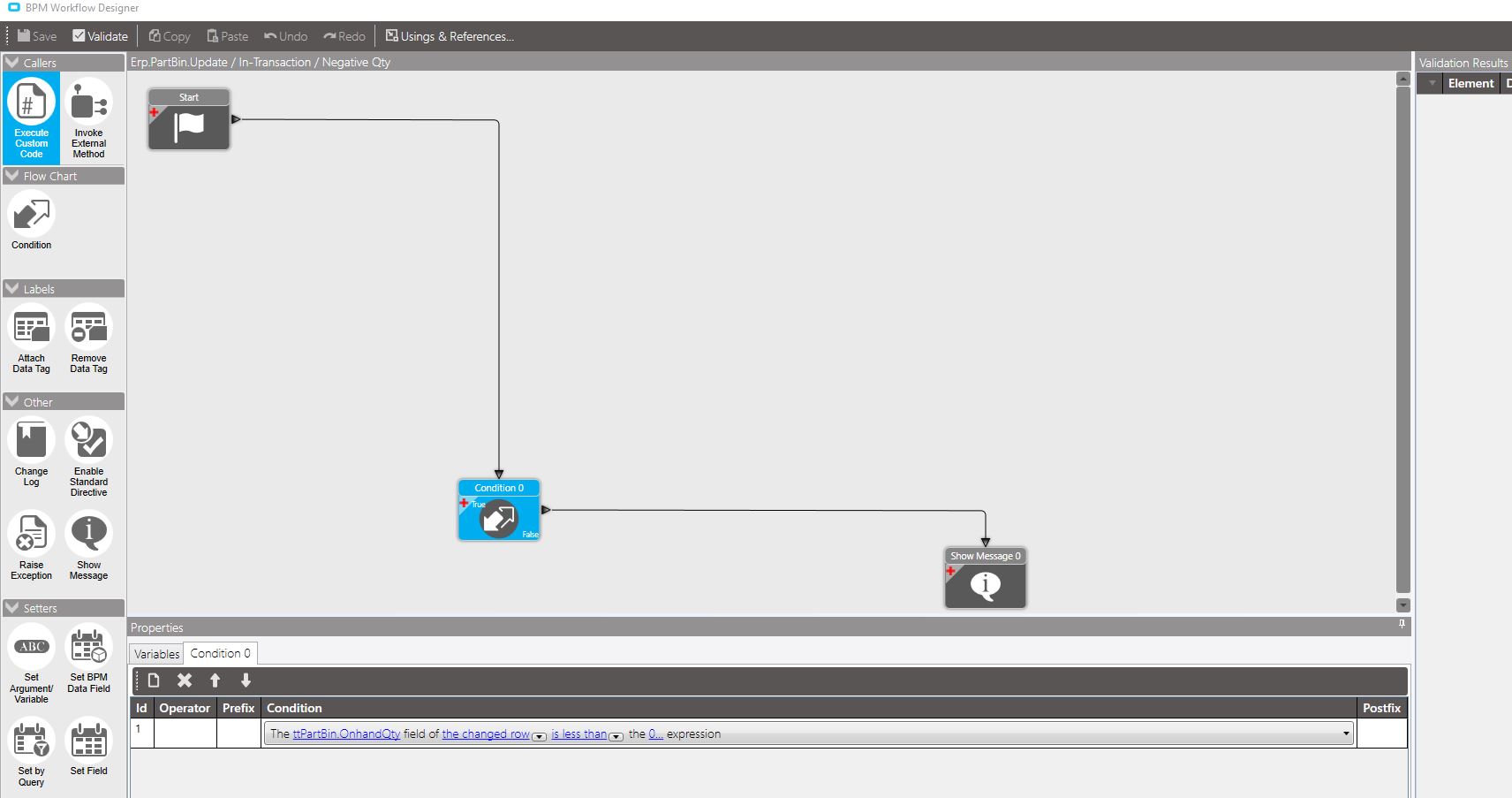Open the is less than dropdown arrow

click(616, 736)
